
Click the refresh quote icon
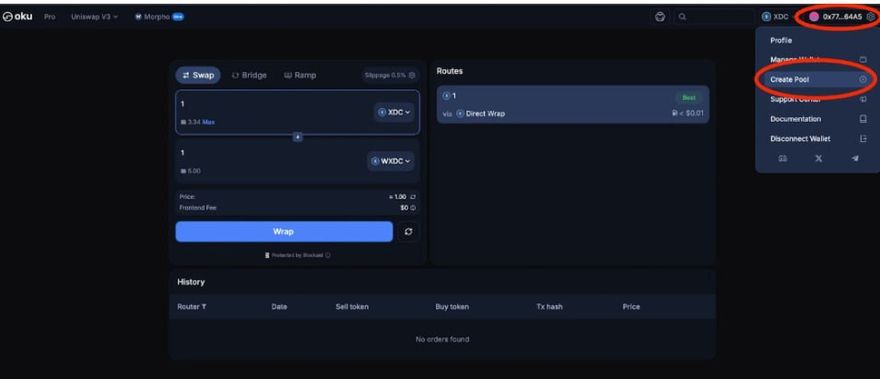[x=408, y=231]
